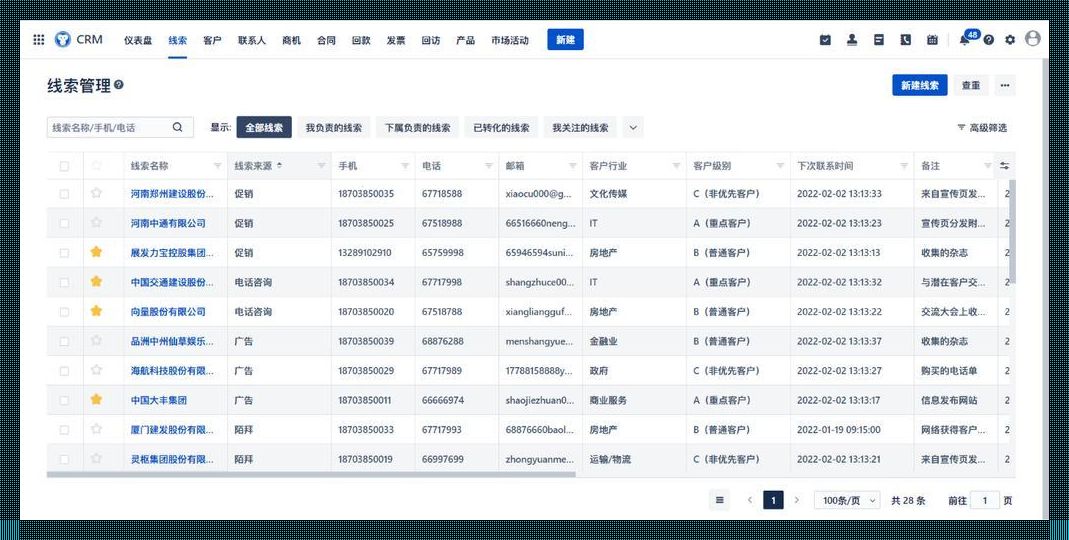Screen dimensions: 1069x540
Task: Check the 中国交通建设股份 row checkbox
Action: tap(64, 282)
